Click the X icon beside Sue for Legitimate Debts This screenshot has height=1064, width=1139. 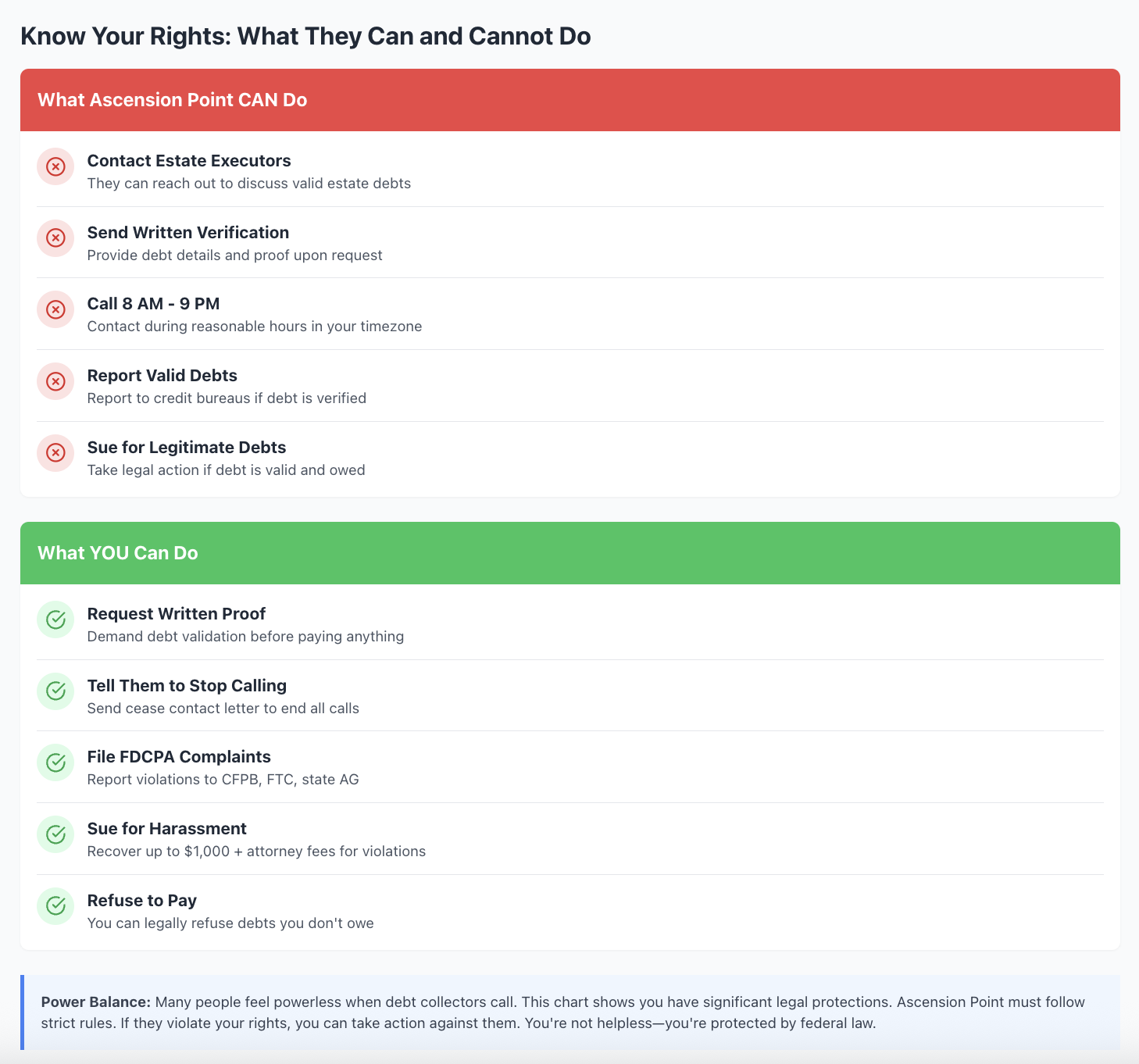coord(55,453)
